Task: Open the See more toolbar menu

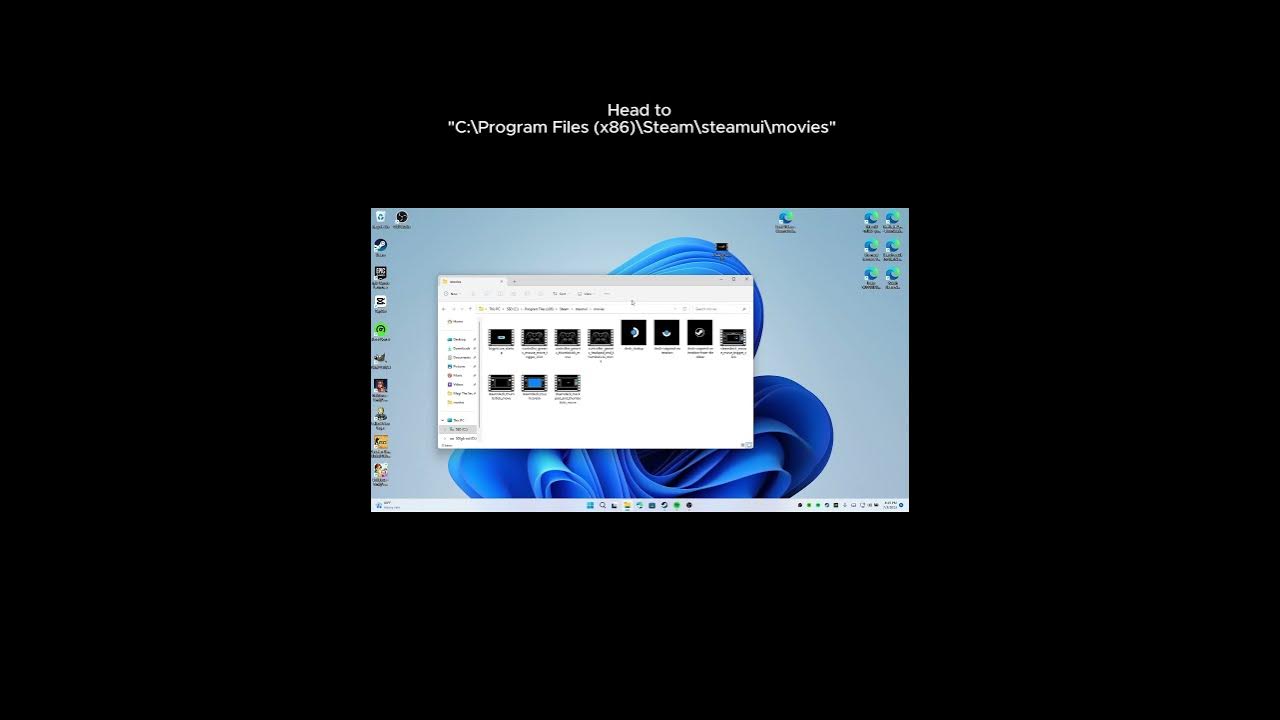Action: (607, 294)
